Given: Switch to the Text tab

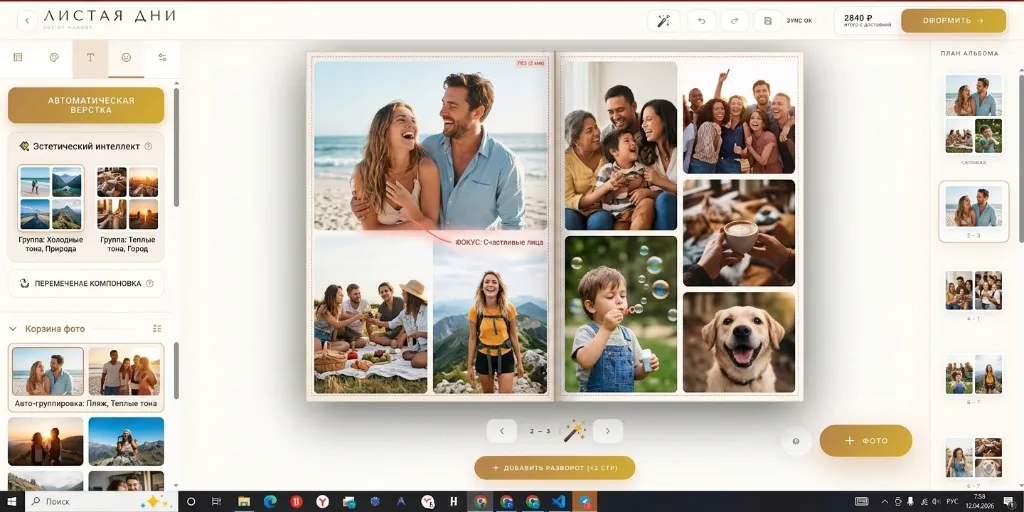Looking at the screenshot, I should (x=90, y=58).
